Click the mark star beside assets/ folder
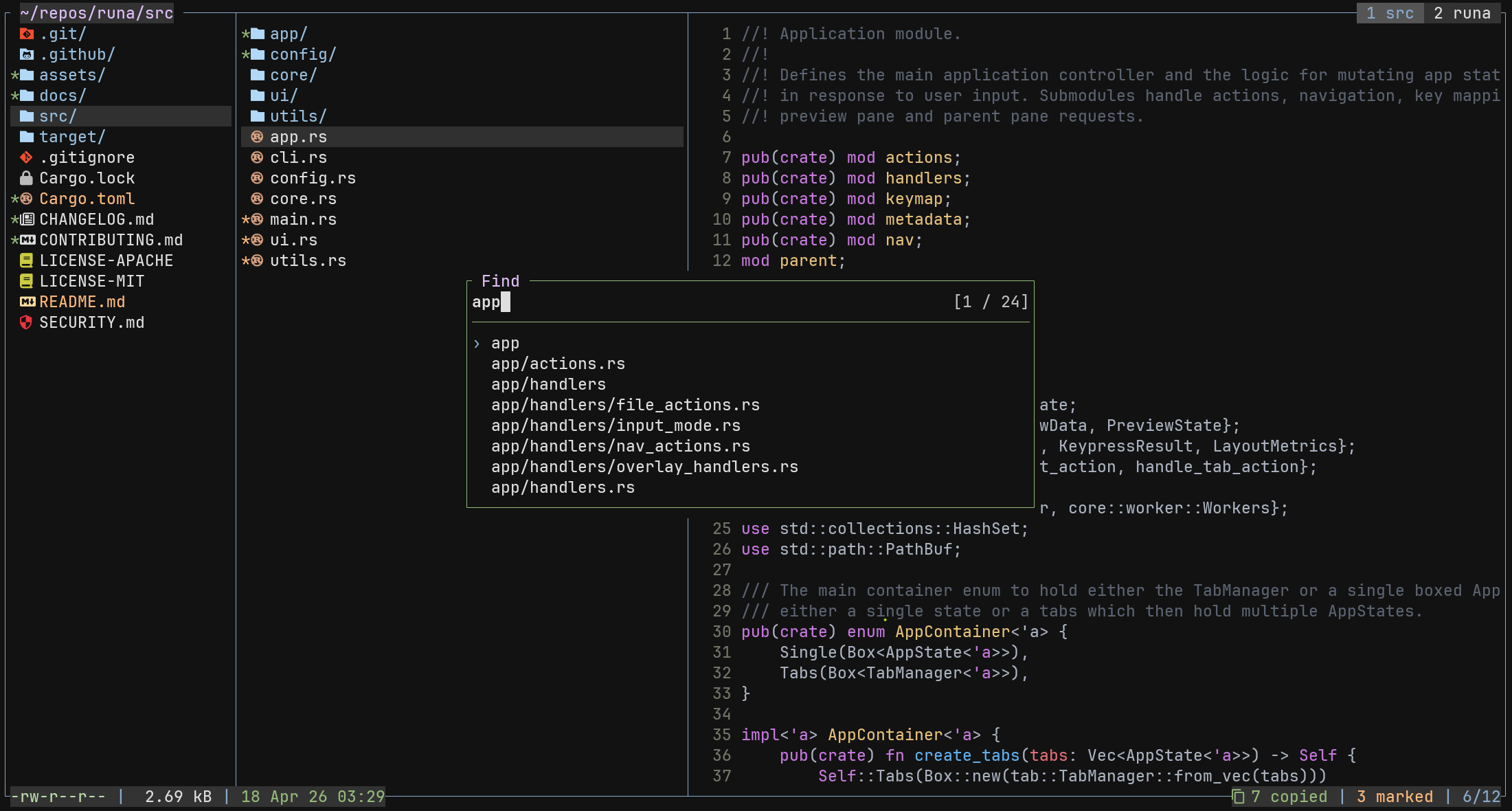Image resolution: width=1512 pixels, height=811 pixels. (14, 76)
